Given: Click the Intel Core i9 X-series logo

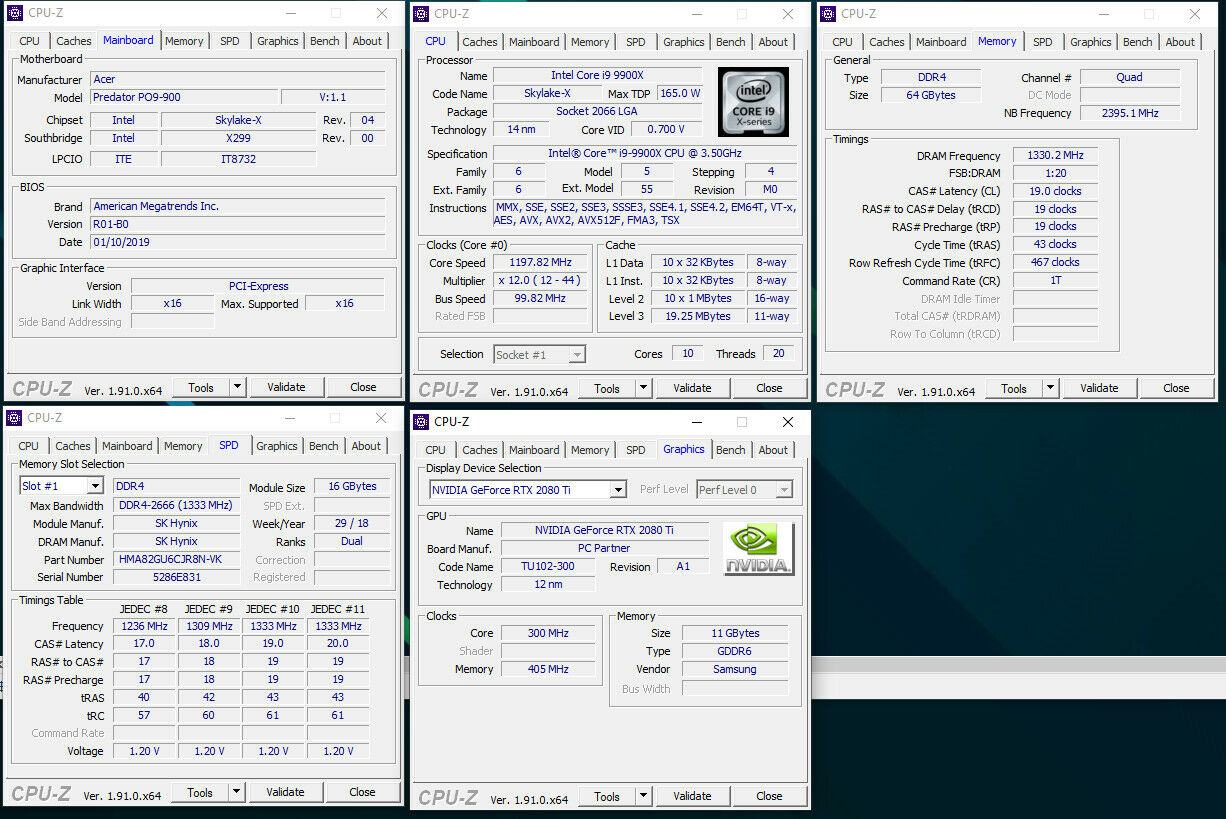Looking at the screenshot, I should [753, 102].
